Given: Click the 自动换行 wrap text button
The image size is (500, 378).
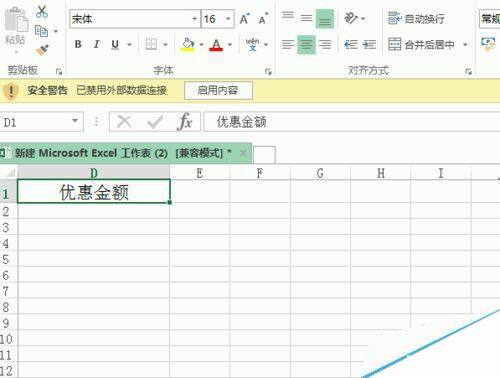Looking at the screenshot, I should pyautogui.click(x=416, y=19).
